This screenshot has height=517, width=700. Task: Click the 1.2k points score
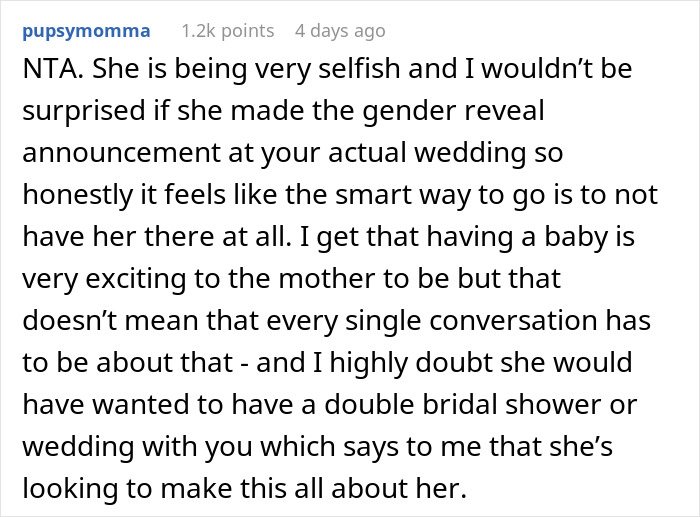point(227,31)
